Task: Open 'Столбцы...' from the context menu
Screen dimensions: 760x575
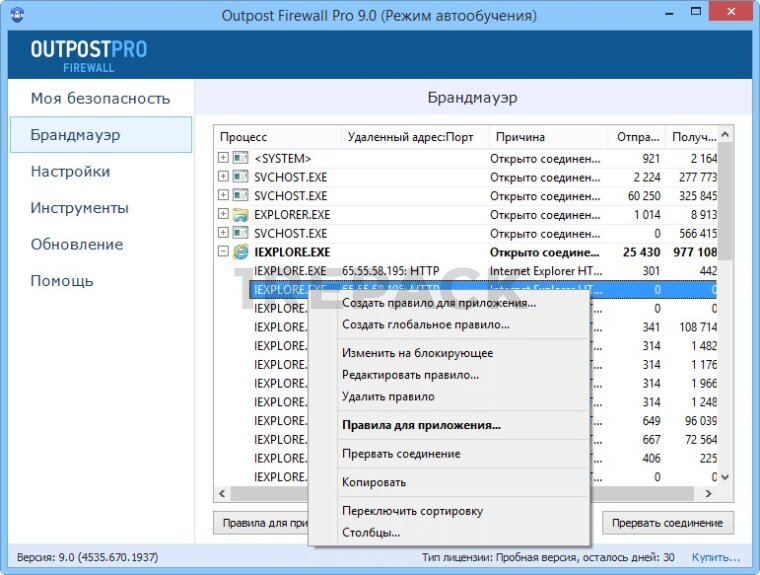Action: (371, 533)
